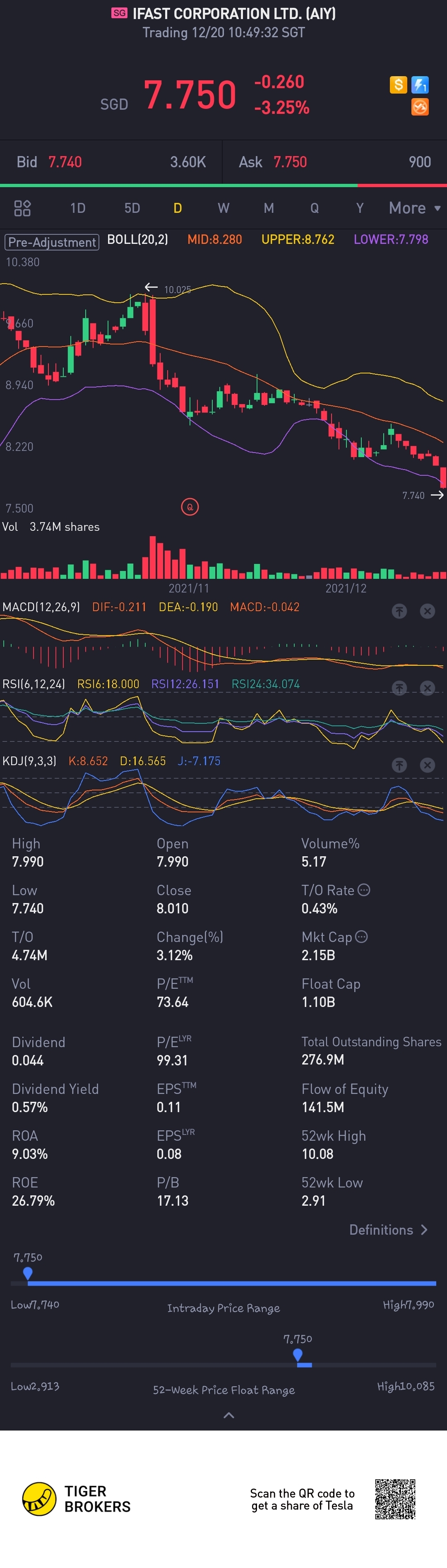This screenshot has width=447, height=1568.
Task: Select the quarterly Q chart tab
Action: (x=315, y=208)
